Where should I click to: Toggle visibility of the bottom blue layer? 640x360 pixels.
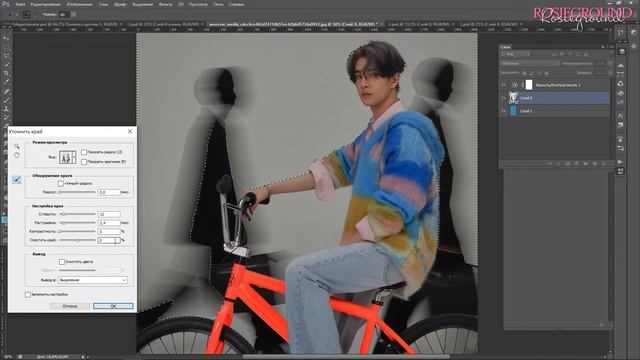(503, 111)
